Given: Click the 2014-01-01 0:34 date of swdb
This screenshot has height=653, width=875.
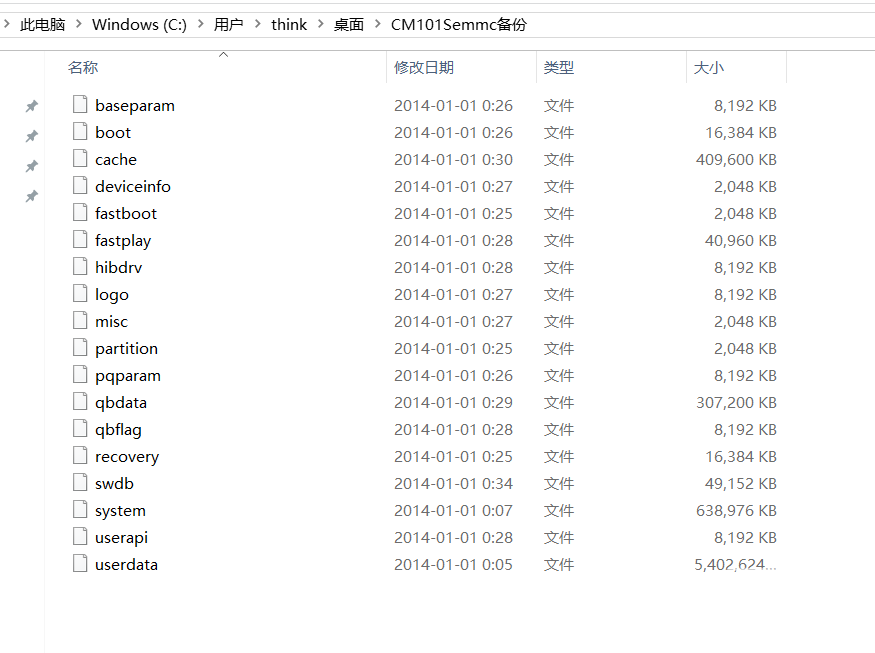Looking at the screenshot, I should tap(453, 483).
